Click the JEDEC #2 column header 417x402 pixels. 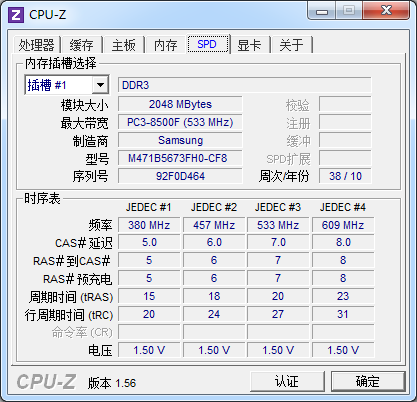[x=214, y=207]
